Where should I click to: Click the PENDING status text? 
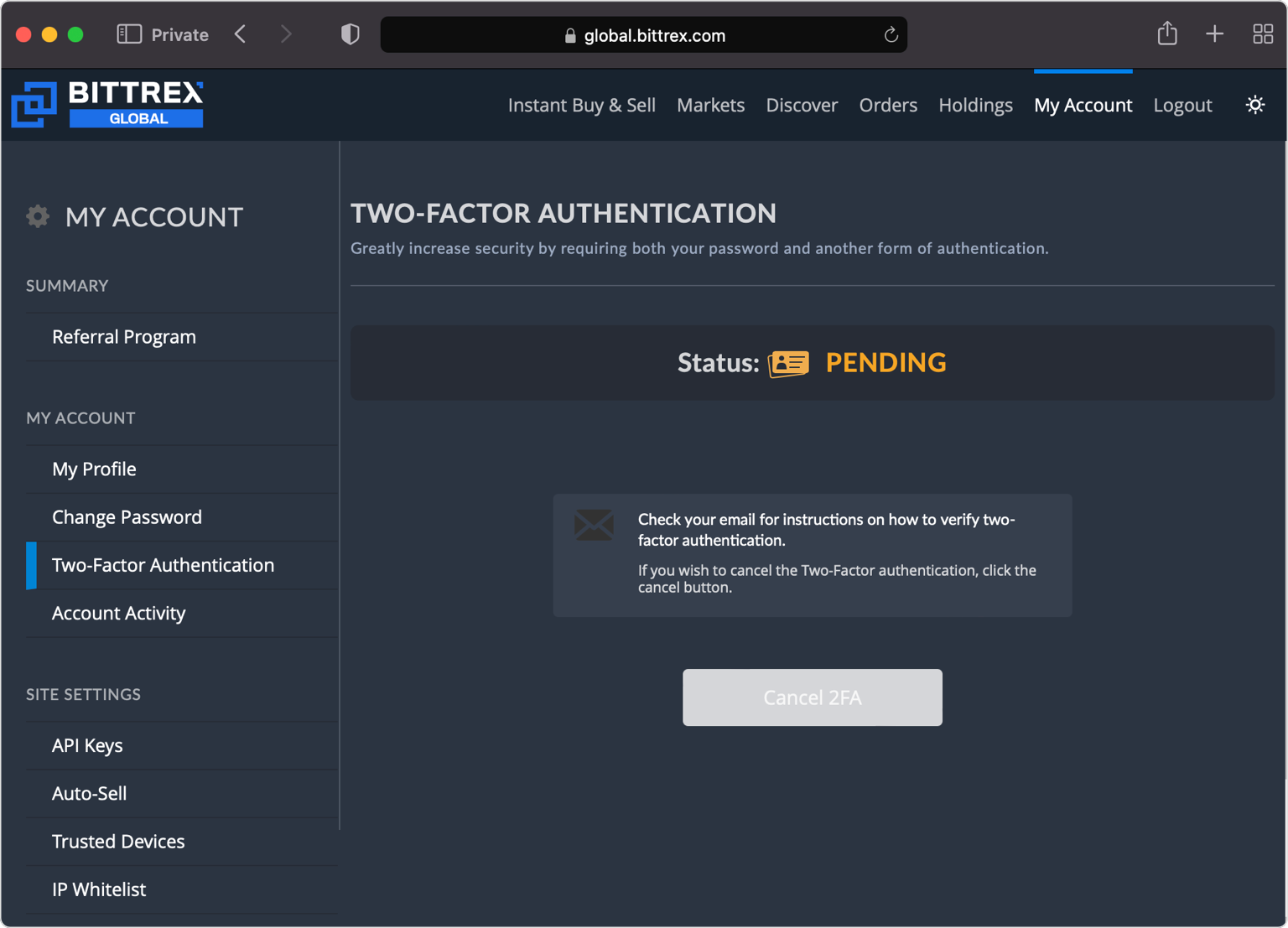(x=885, y=362)
